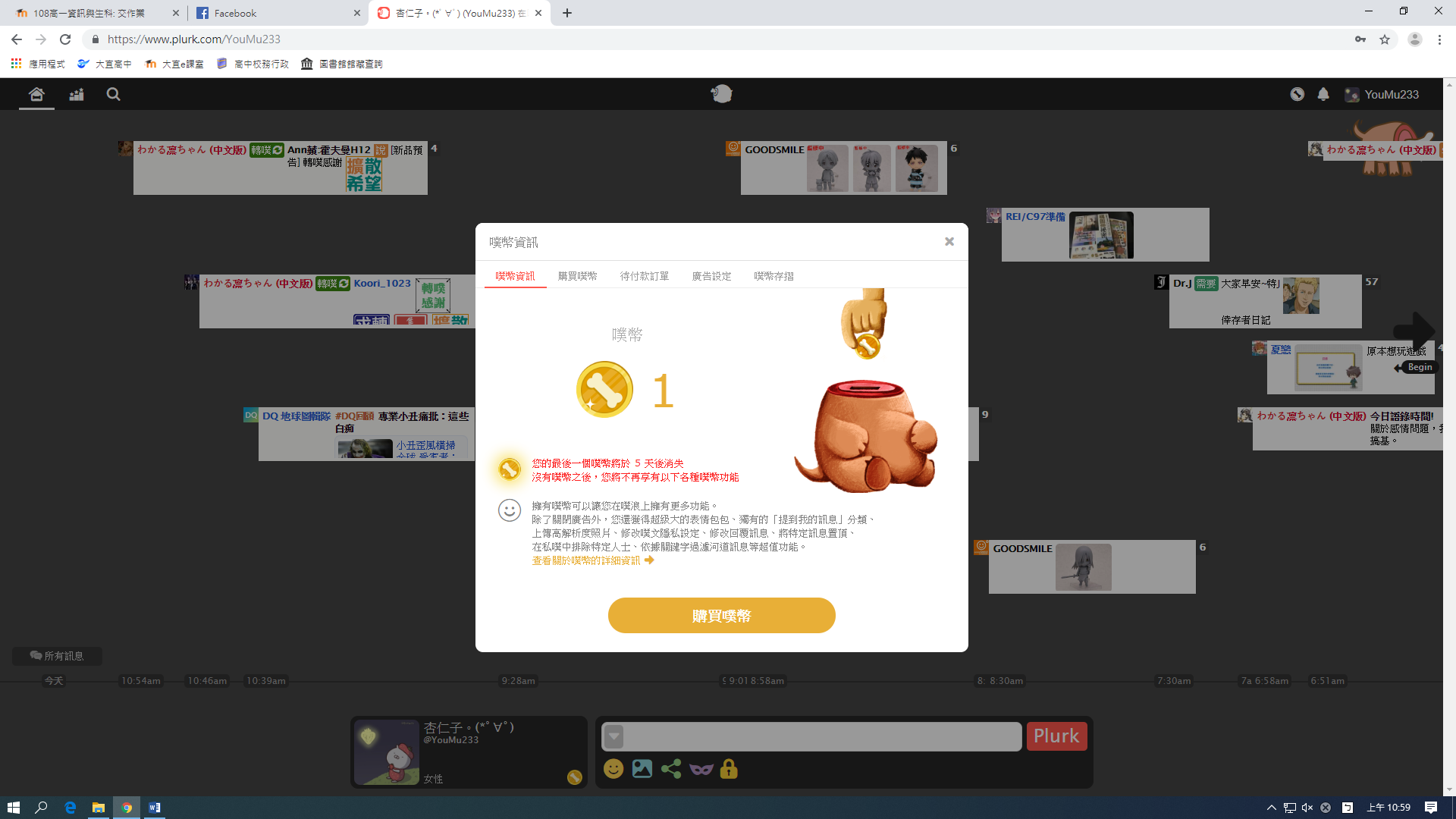Expand the qualifier dropdown in plurk box

[x=614, y=736]
